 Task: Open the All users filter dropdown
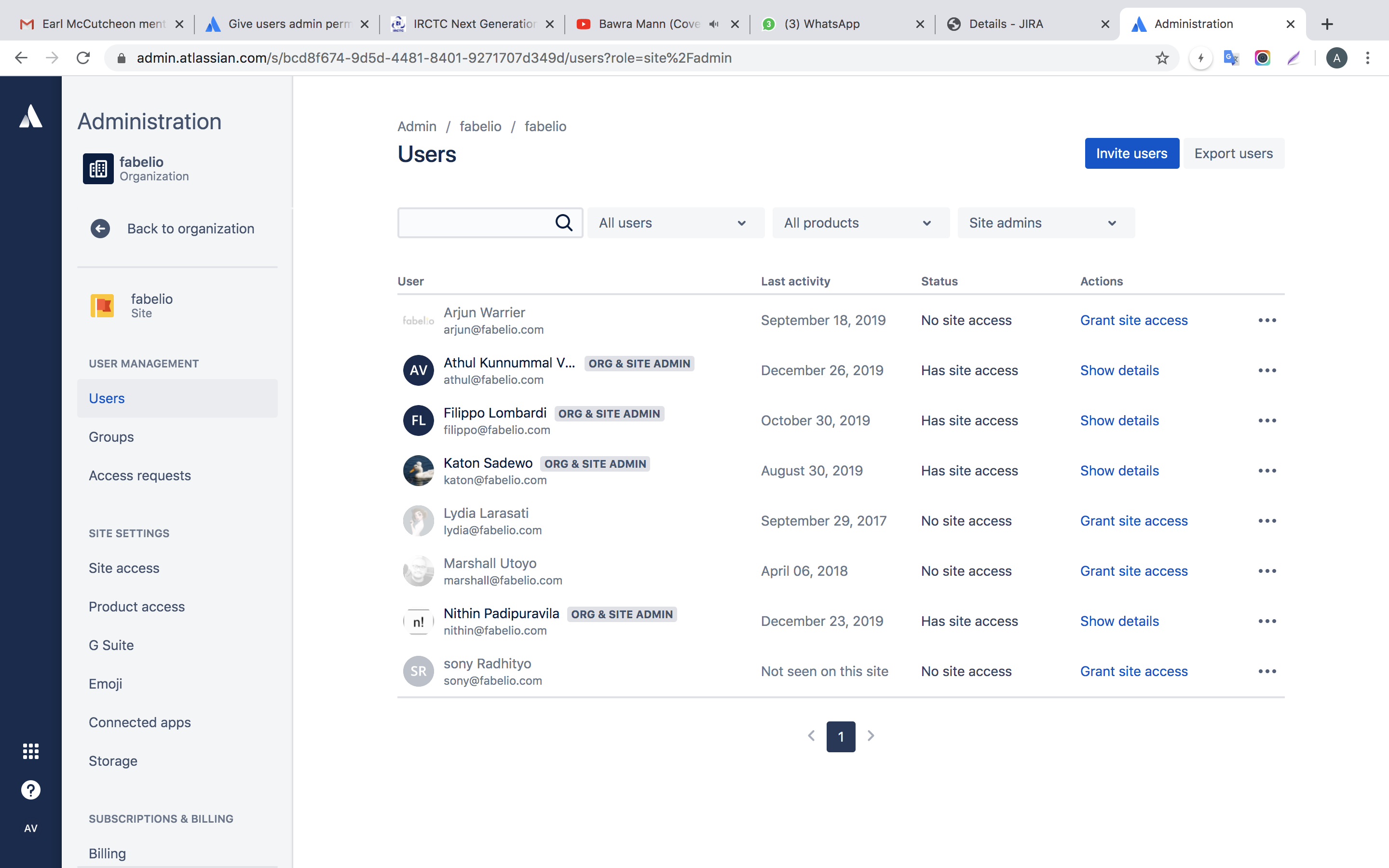[675, 223]
